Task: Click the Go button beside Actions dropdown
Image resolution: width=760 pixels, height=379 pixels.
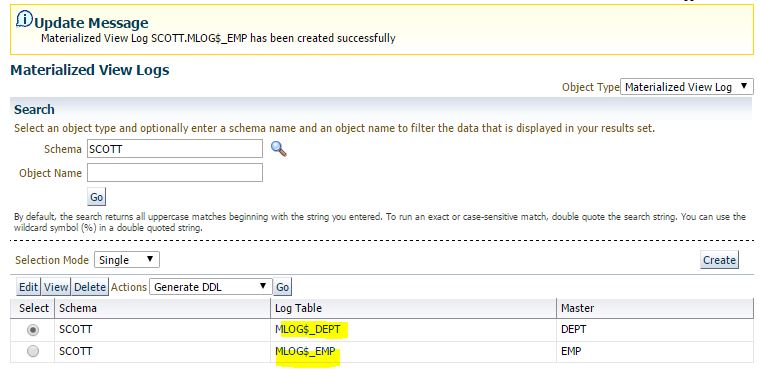Action: click(x=283, y=287)
